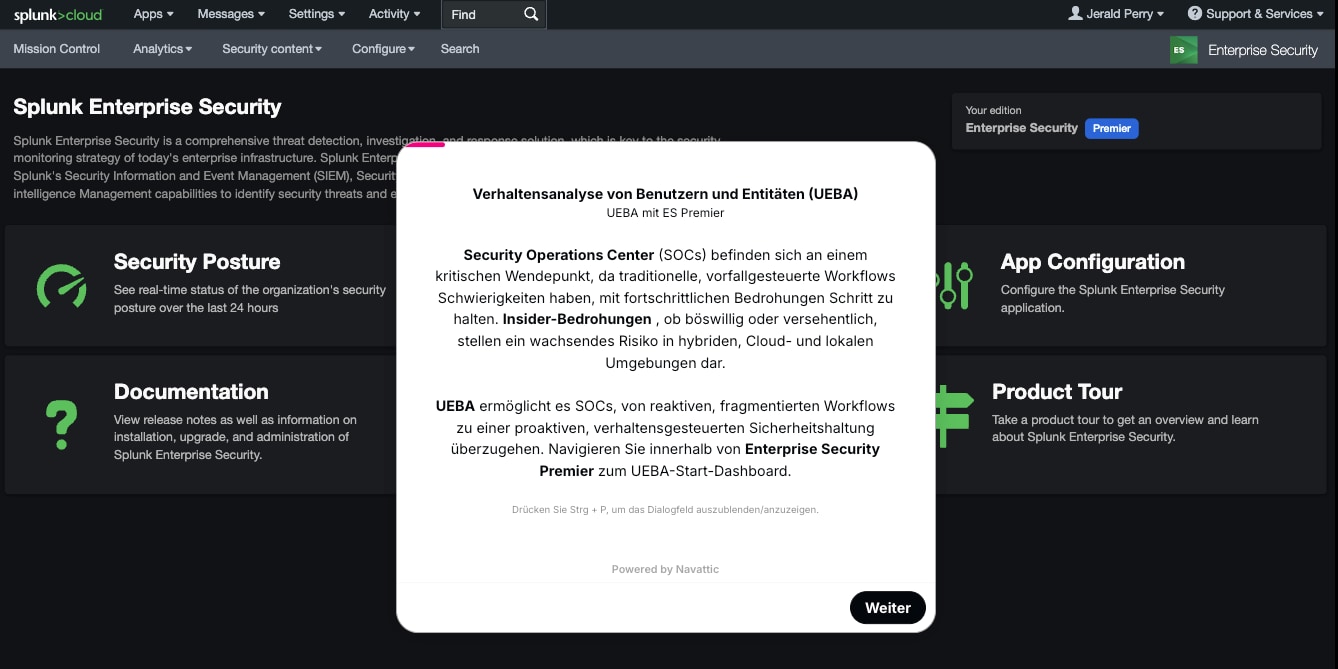Click the Premier edition badge
1338x669 pixels.
click(1112, 128)
